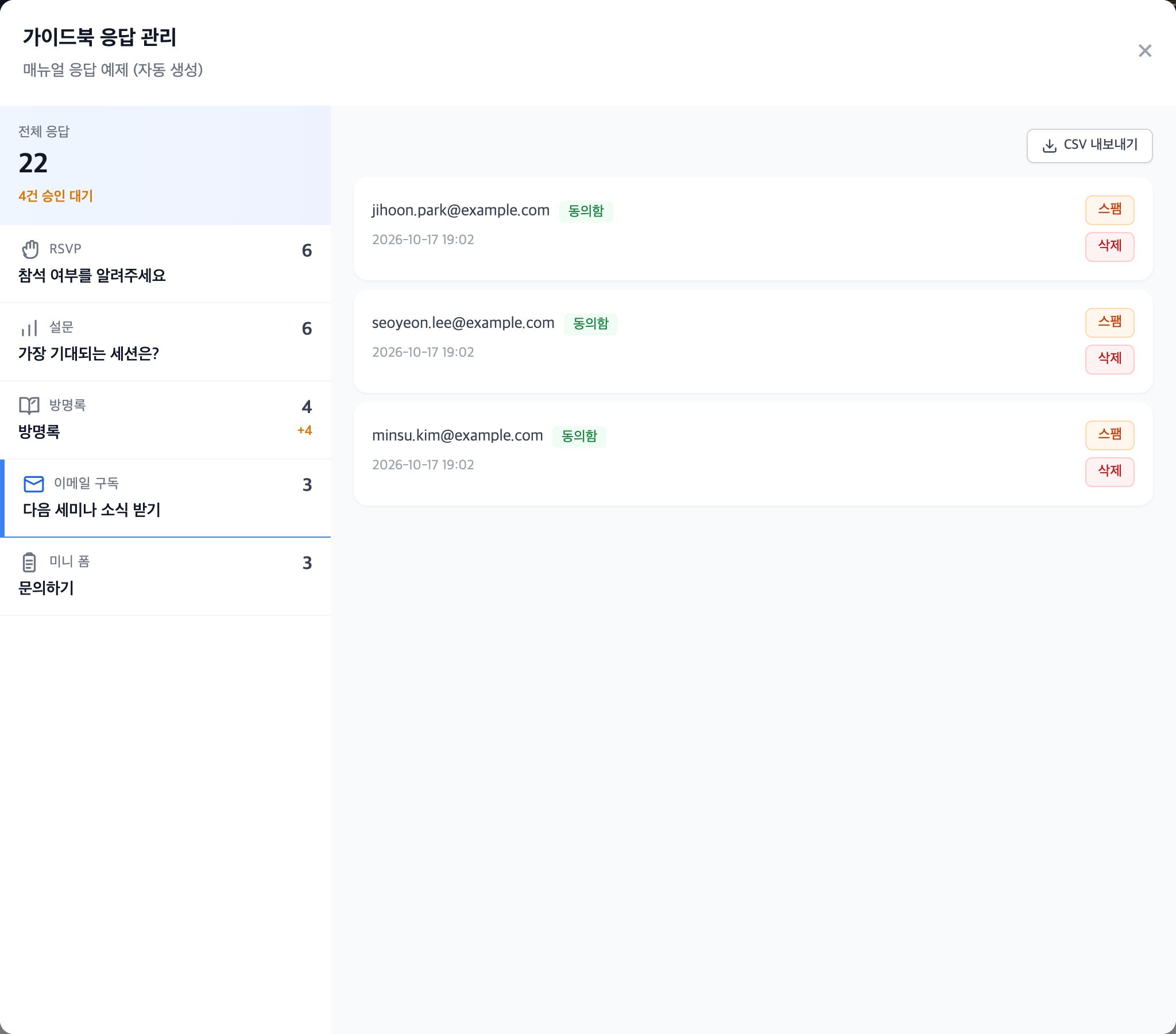Click the 4건 승인 대기 text
1176x1034 pixels.
pos(56,196)
